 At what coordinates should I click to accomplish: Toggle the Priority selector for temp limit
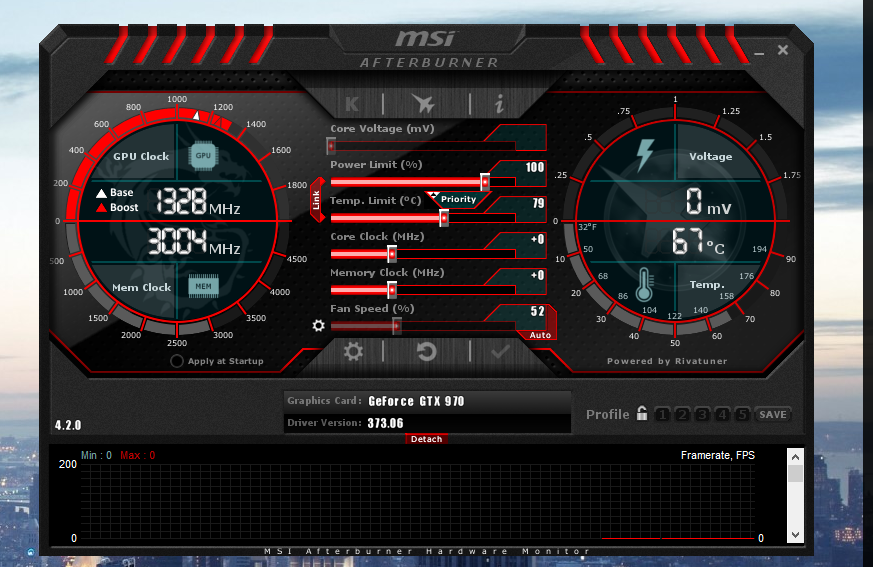coord(458,199)
